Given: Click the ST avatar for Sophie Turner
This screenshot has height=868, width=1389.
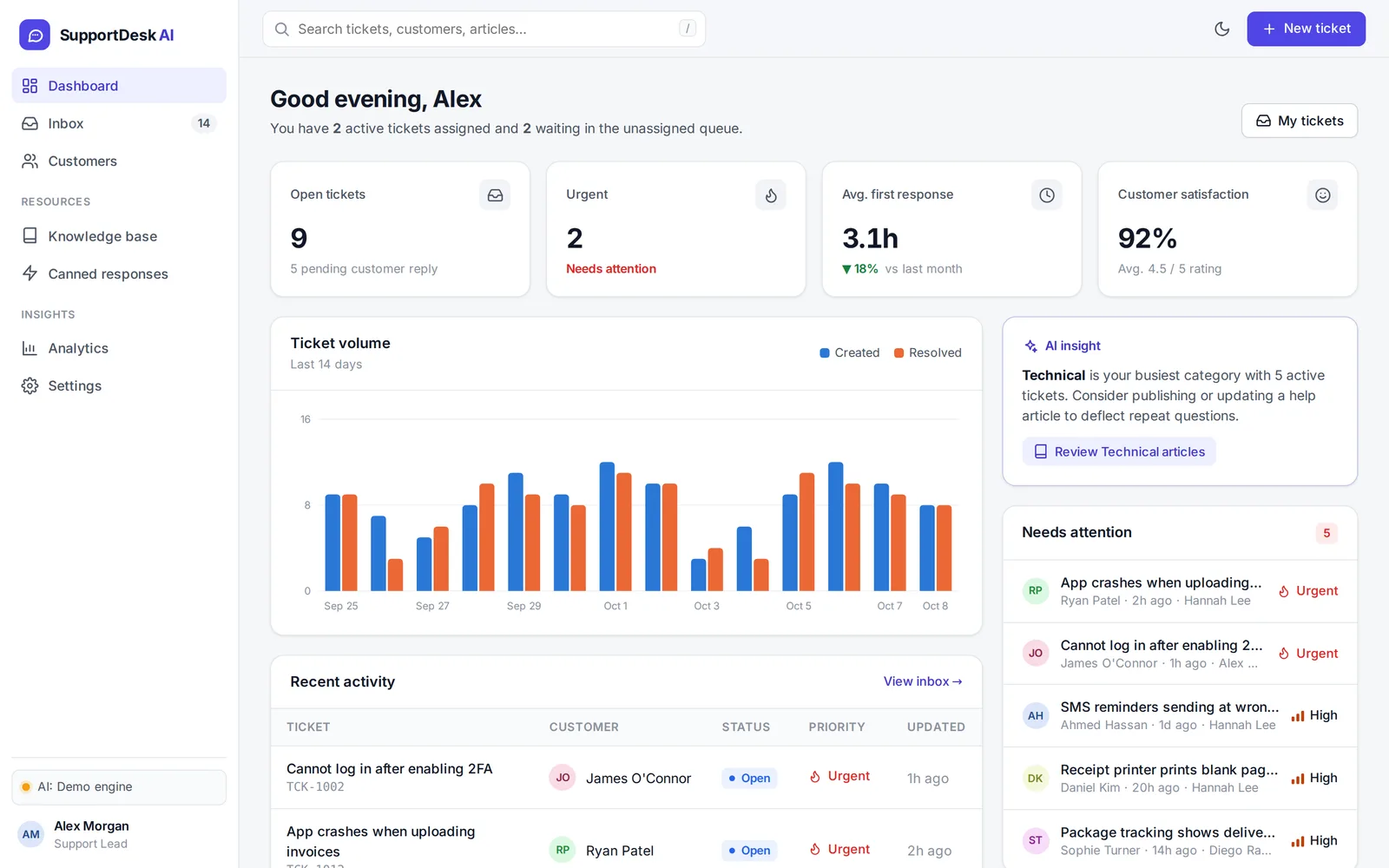Looking at the screenshot, I should 1035,840.
